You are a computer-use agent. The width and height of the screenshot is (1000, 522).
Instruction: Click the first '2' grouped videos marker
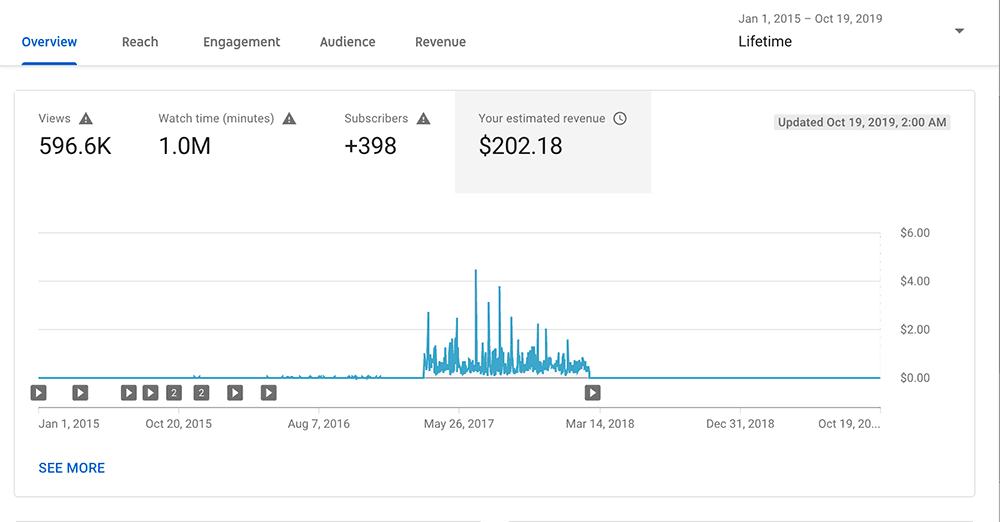(174, 393)
